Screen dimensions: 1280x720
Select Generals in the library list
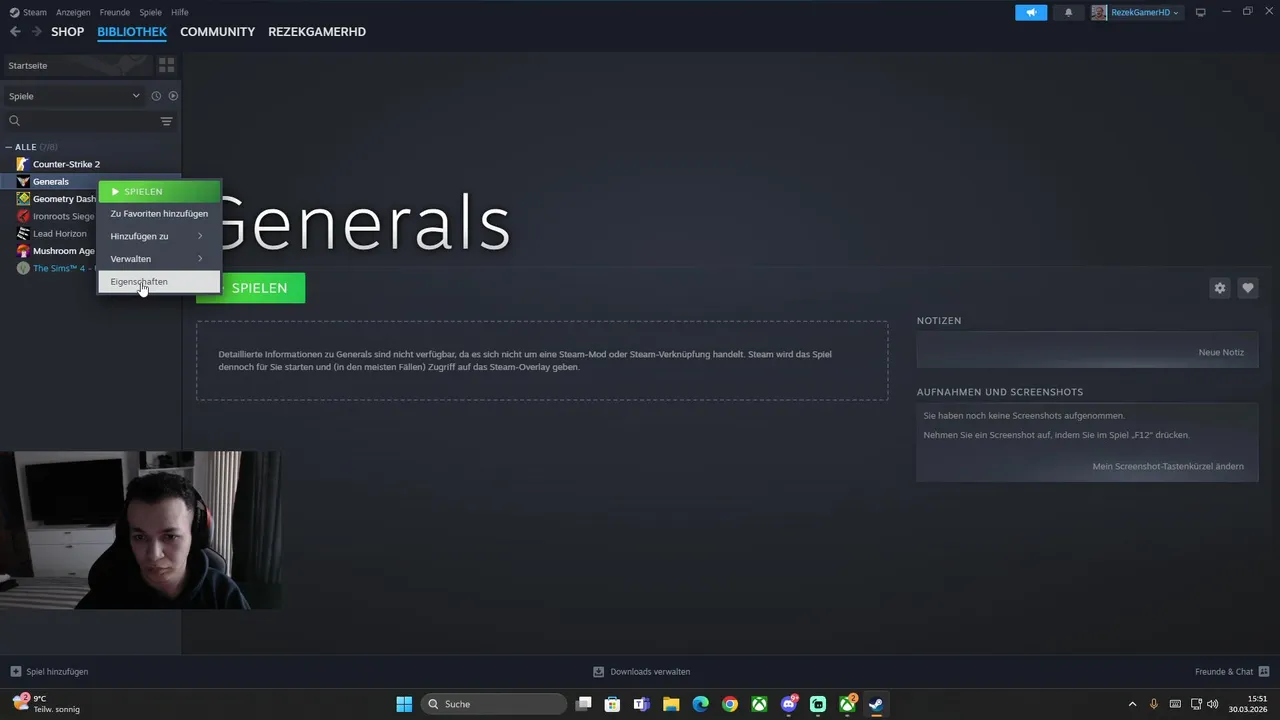coord(51,182)
